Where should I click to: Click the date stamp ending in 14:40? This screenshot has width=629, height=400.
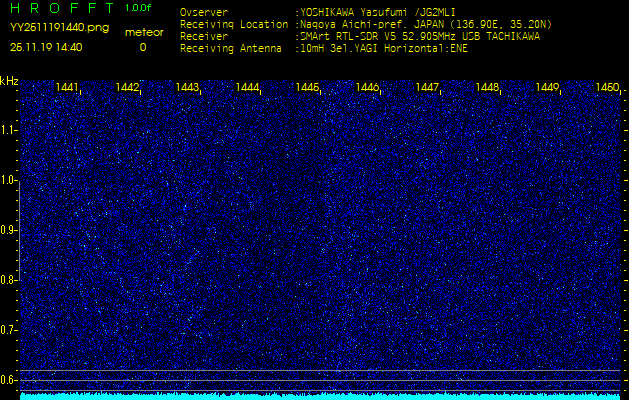click(46, 47)
